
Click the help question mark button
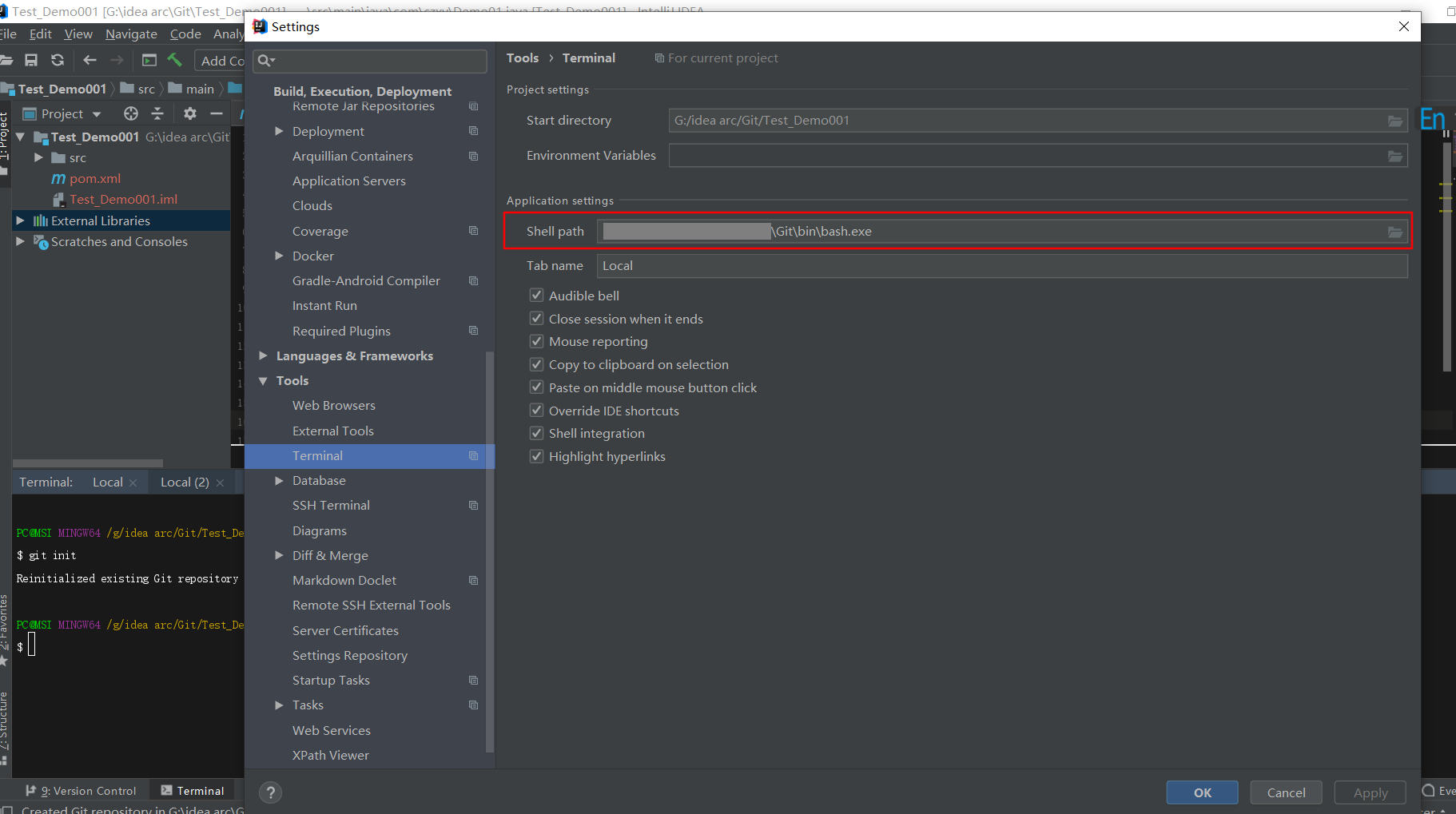coord(271,792)
